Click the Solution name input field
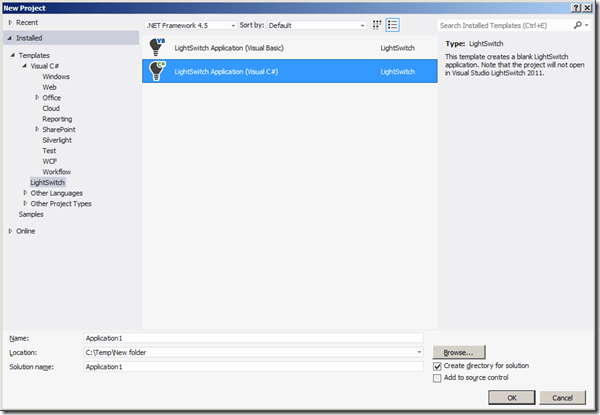Image resolution: width=600 pixels, height=415 pixels. [253, 367]
